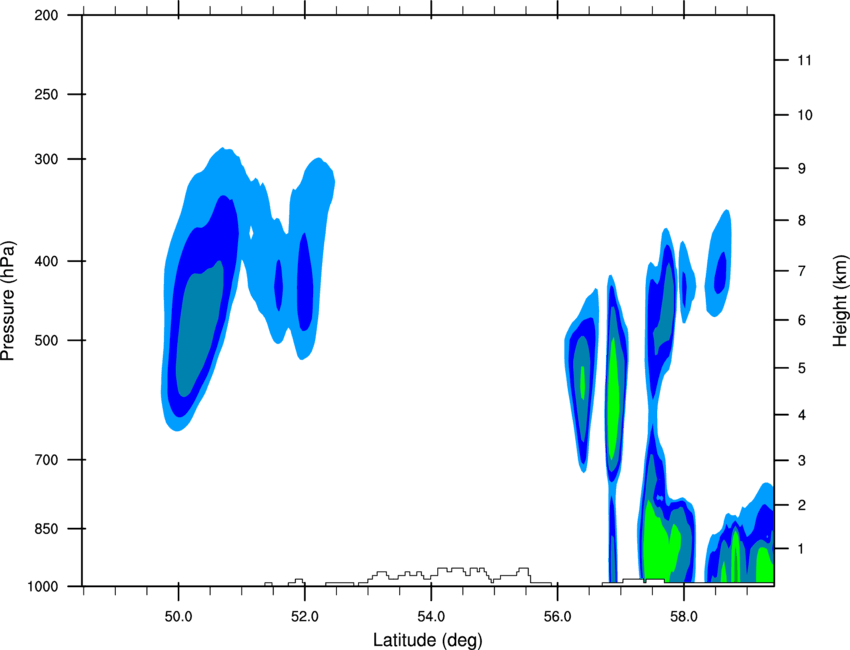
Task: Pick the 8 km height label
Action: point(801,221)
